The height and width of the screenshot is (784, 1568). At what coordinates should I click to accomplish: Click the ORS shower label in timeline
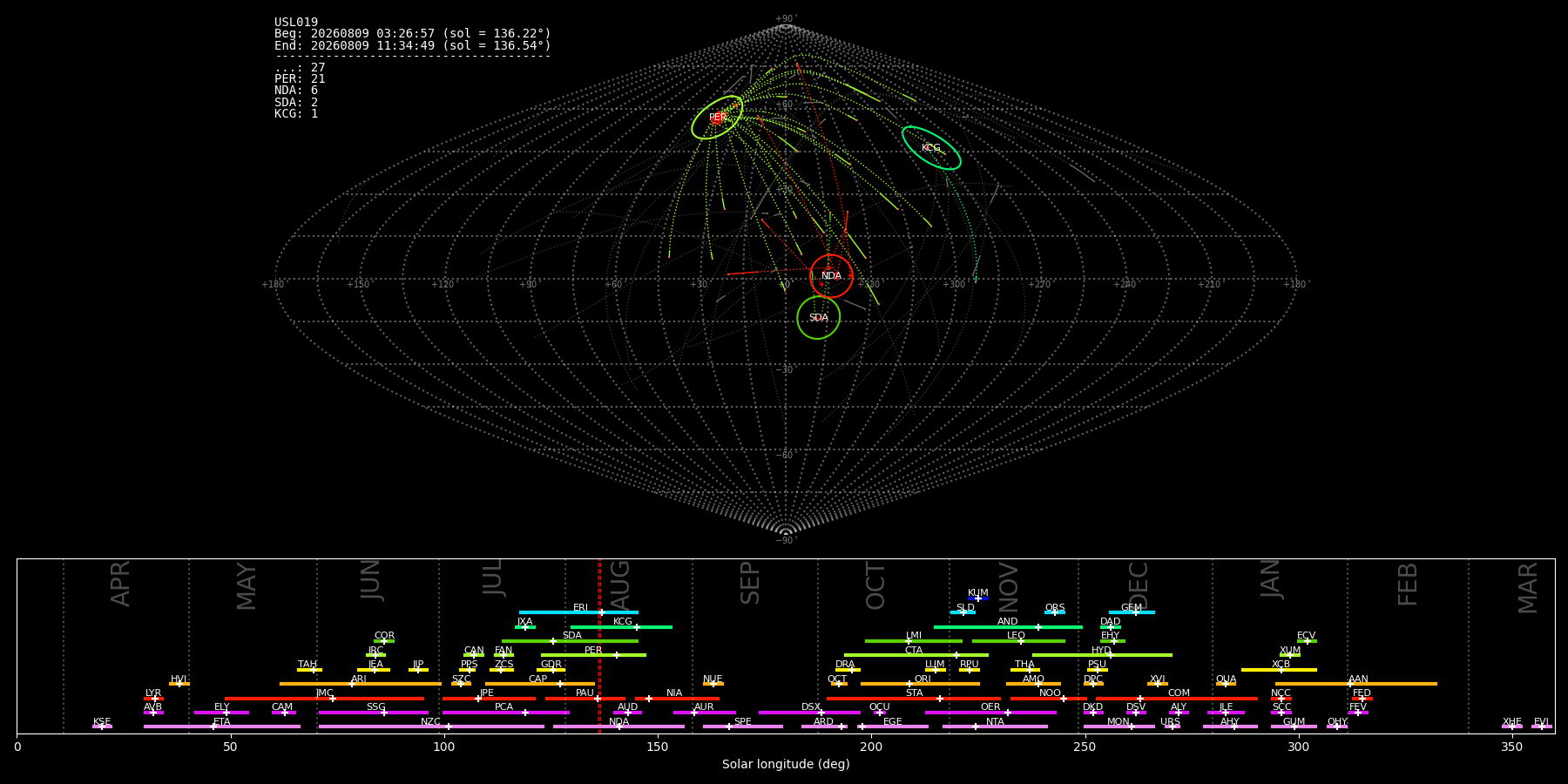pos(1055,608)
